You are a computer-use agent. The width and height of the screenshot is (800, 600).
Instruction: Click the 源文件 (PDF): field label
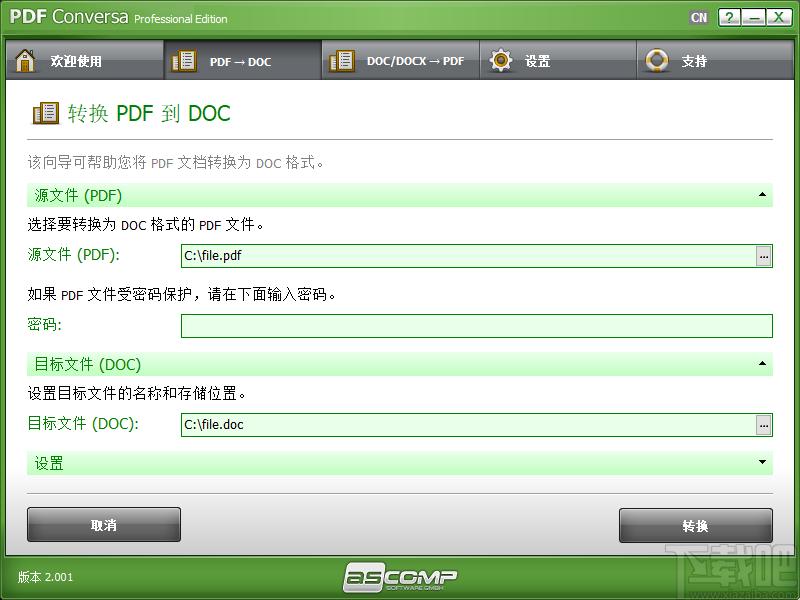coord(73,254)
